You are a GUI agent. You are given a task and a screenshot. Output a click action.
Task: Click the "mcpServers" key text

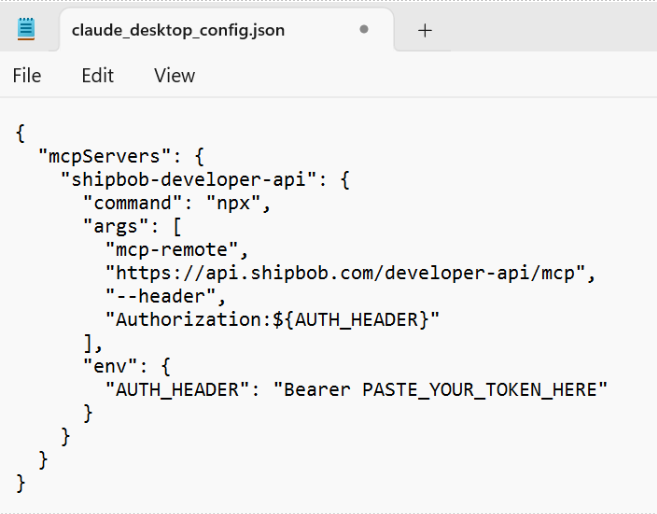tap(105, 156)
